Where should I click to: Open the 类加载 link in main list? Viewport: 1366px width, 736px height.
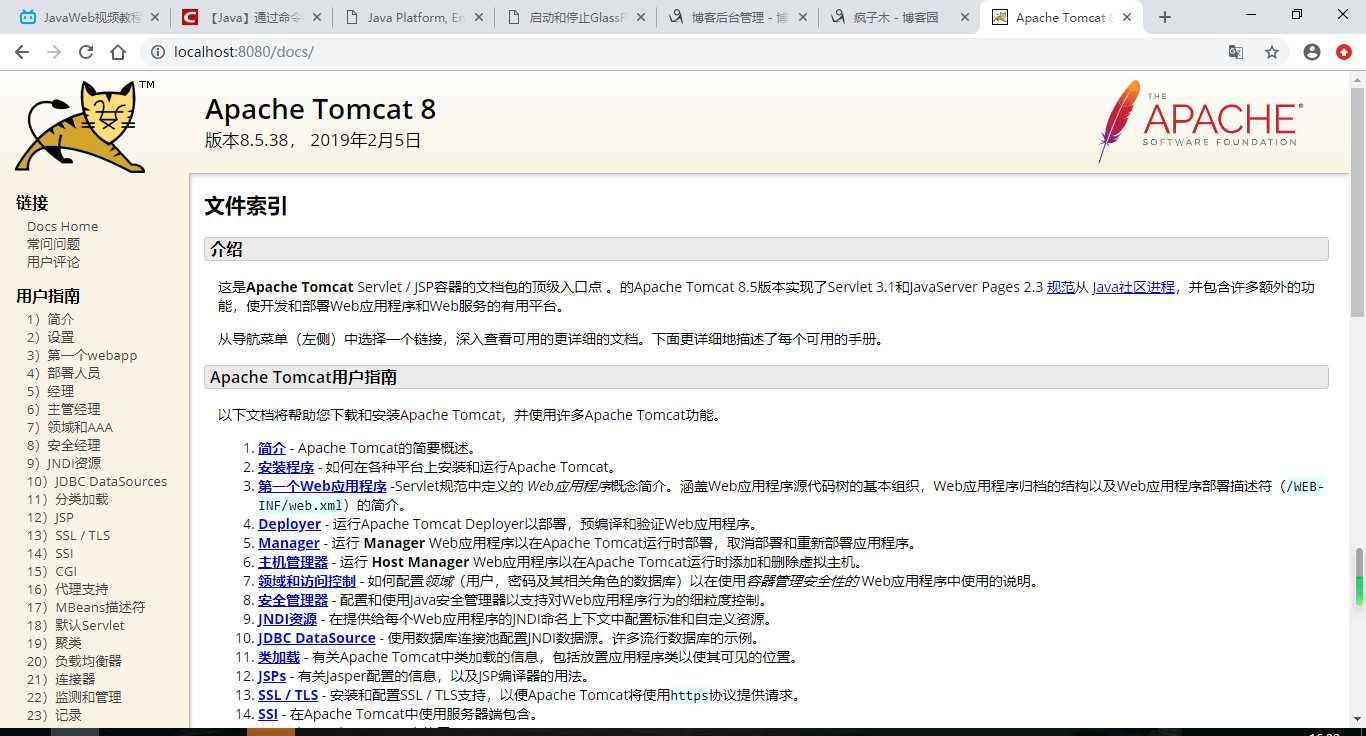279,657
